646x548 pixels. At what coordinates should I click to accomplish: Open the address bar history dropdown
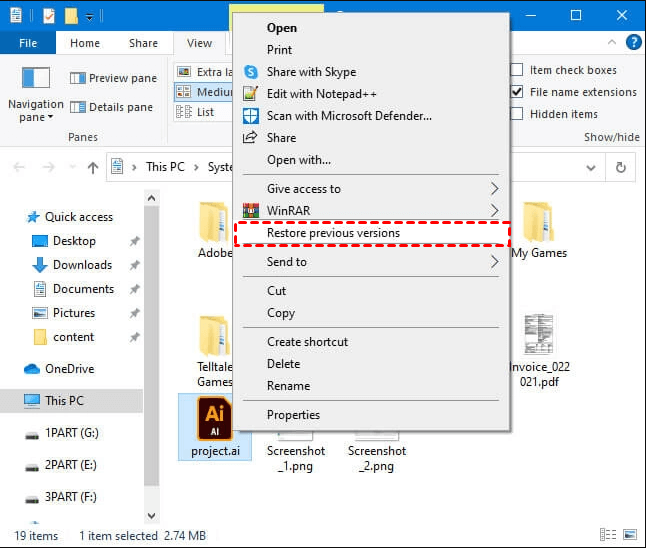(x=591, y=168)
